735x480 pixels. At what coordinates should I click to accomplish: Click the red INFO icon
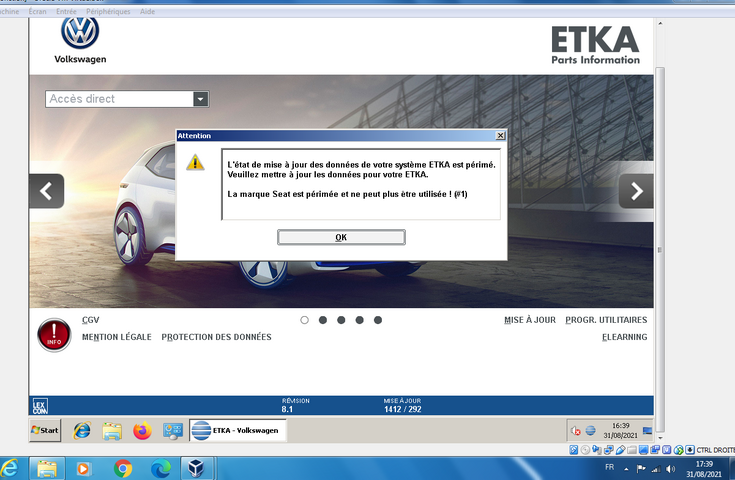click(x=54, y=335)
